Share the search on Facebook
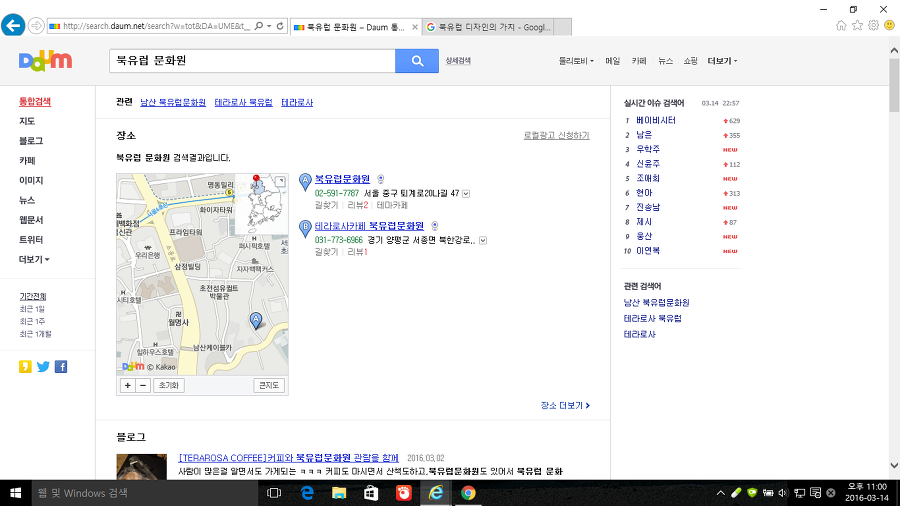This screenshot has height=506, width=900. coord(61,367)
